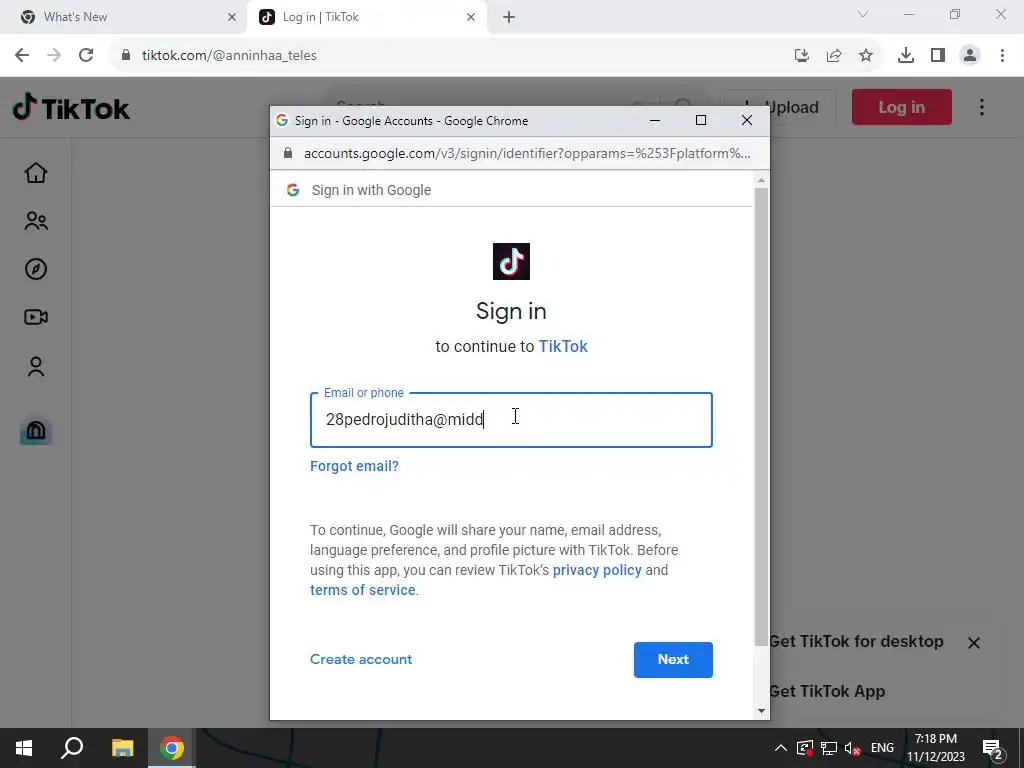Click the TikTok logo in the page header
Viewport: 1024px width, 768px height.
coord(71,108)
